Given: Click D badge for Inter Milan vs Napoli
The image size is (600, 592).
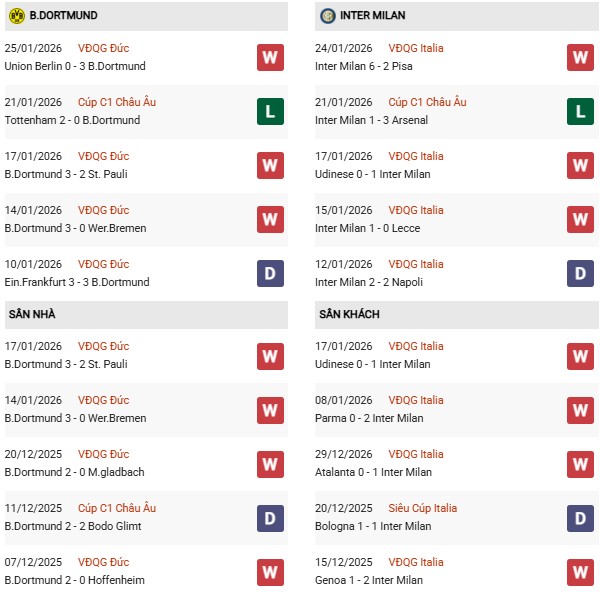Looking at the screenshot, I should pyautogui.click(x=580, y=273).
